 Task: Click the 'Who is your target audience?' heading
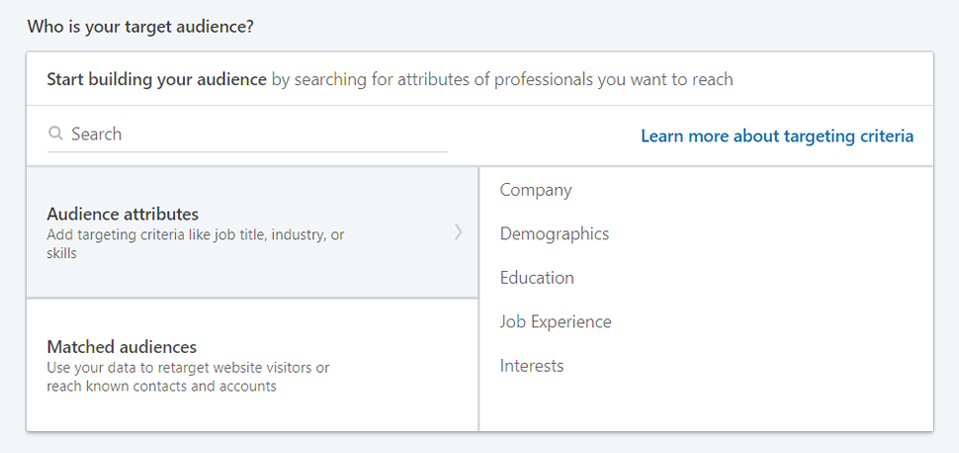point(140,26)
